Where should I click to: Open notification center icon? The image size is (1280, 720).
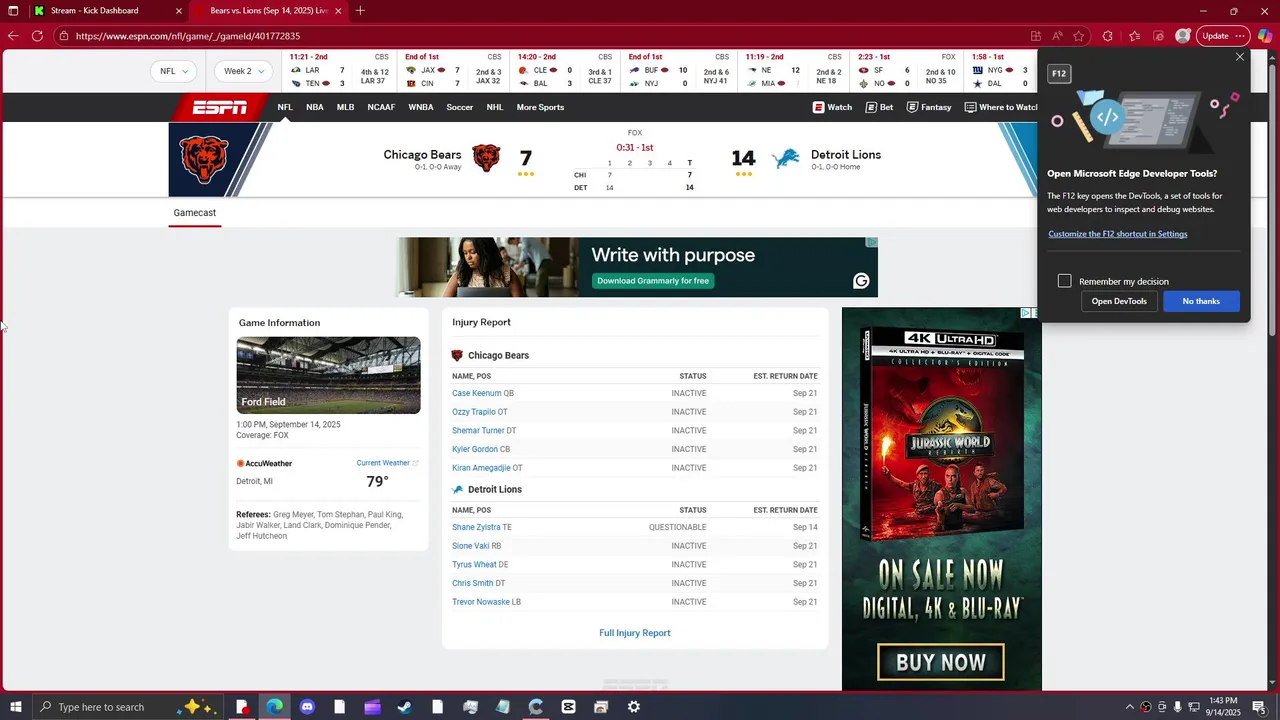(1259, 707)
